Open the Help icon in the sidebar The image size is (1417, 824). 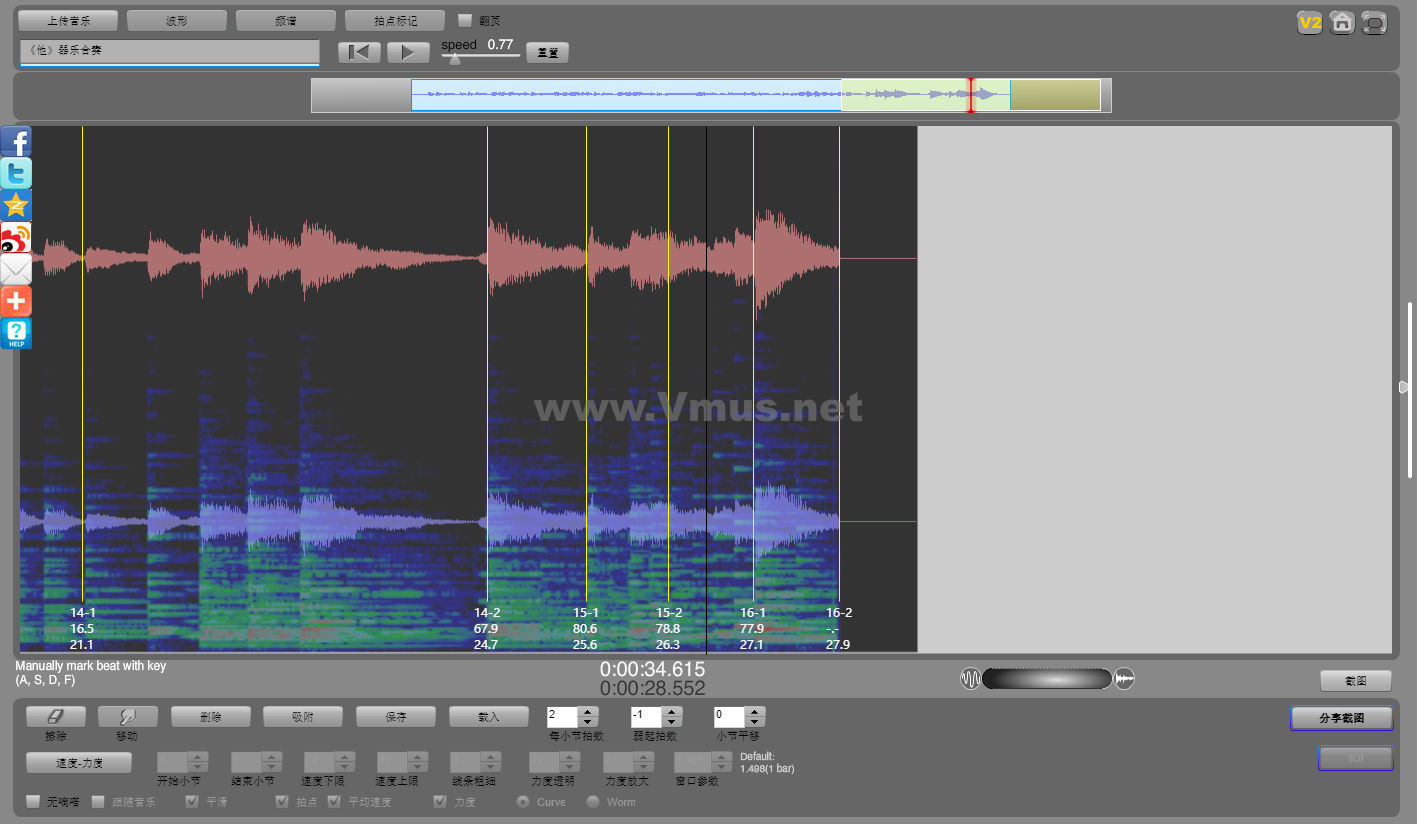[x=16, y=333]
